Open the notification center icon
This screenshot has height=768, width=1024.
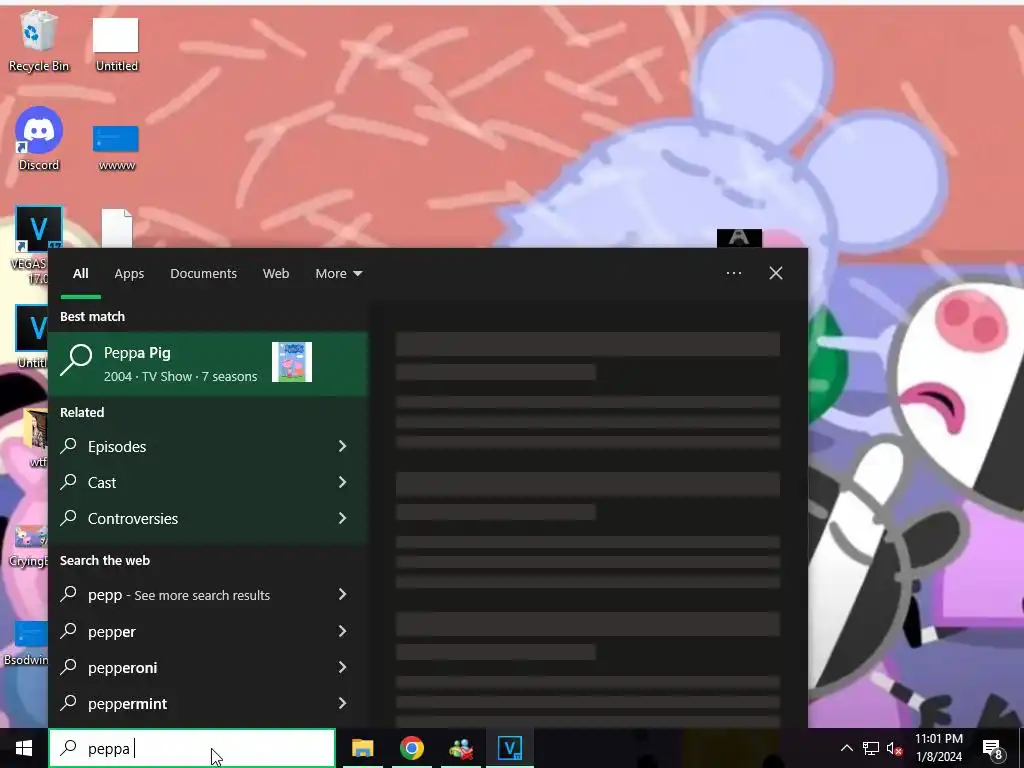[x=992, y=749]
